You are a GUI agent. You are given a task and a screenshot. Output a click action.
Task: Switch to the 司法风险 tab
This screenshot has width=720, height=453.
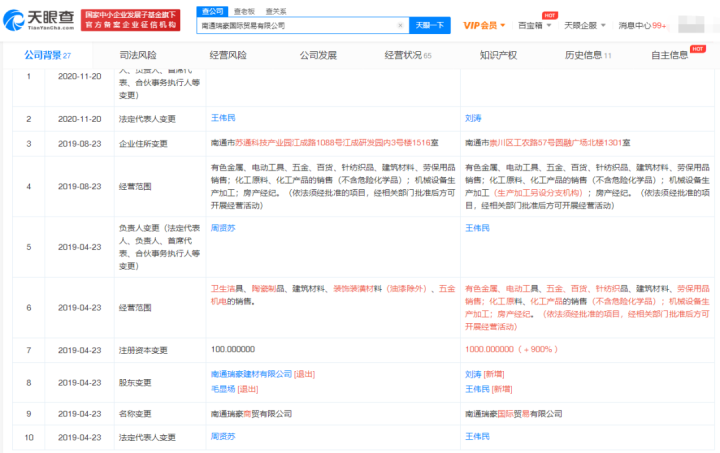(142, 54)
